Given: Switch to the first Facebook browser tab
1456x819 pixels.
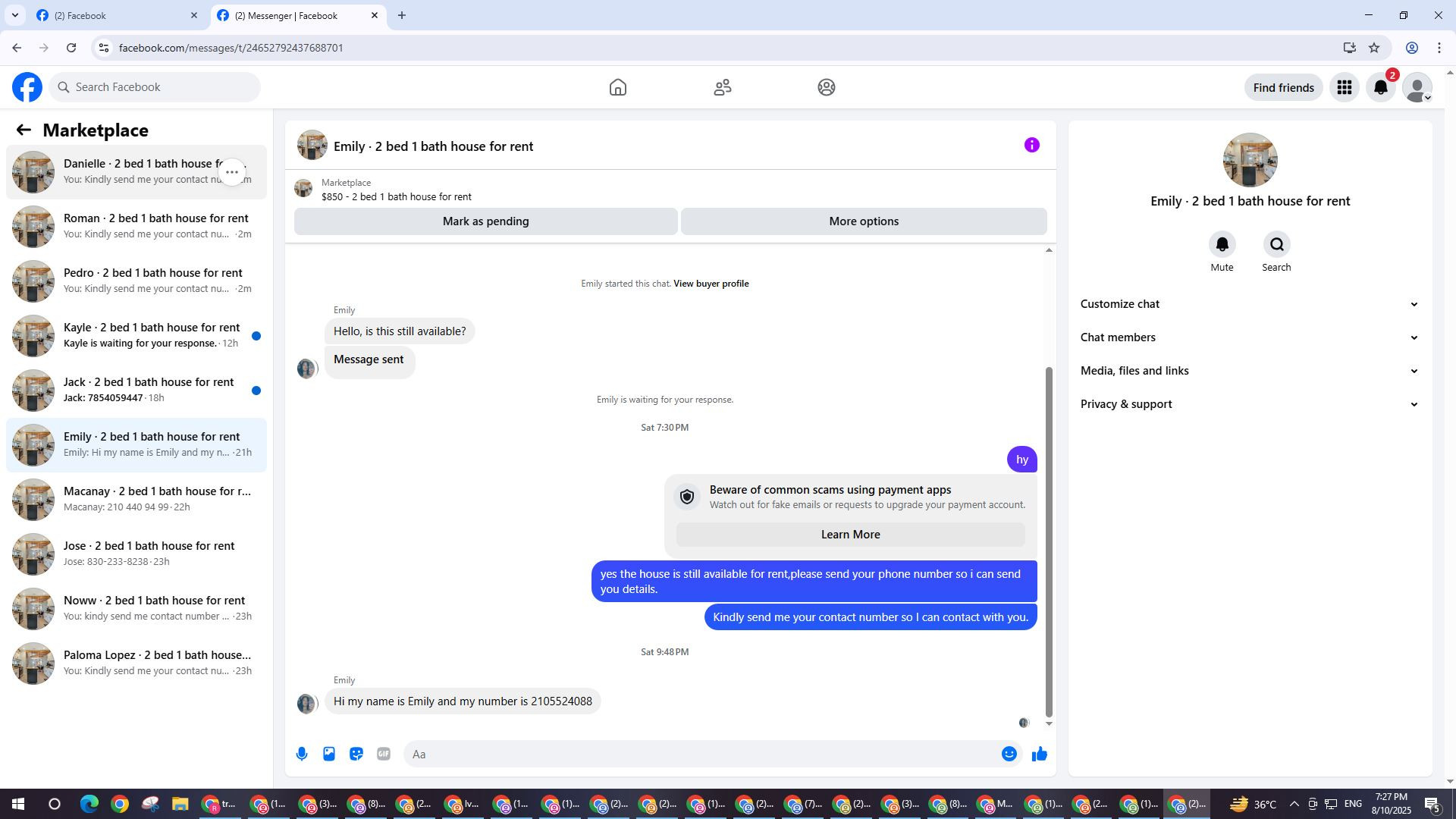Looking at the screenshot, I should 114,15.
